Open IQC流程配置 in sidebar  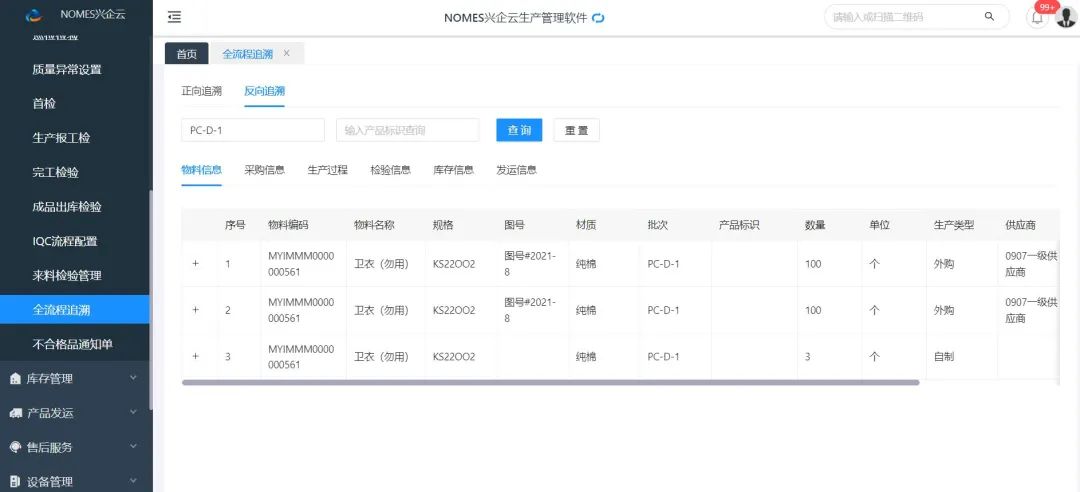(x=65, y=241)
